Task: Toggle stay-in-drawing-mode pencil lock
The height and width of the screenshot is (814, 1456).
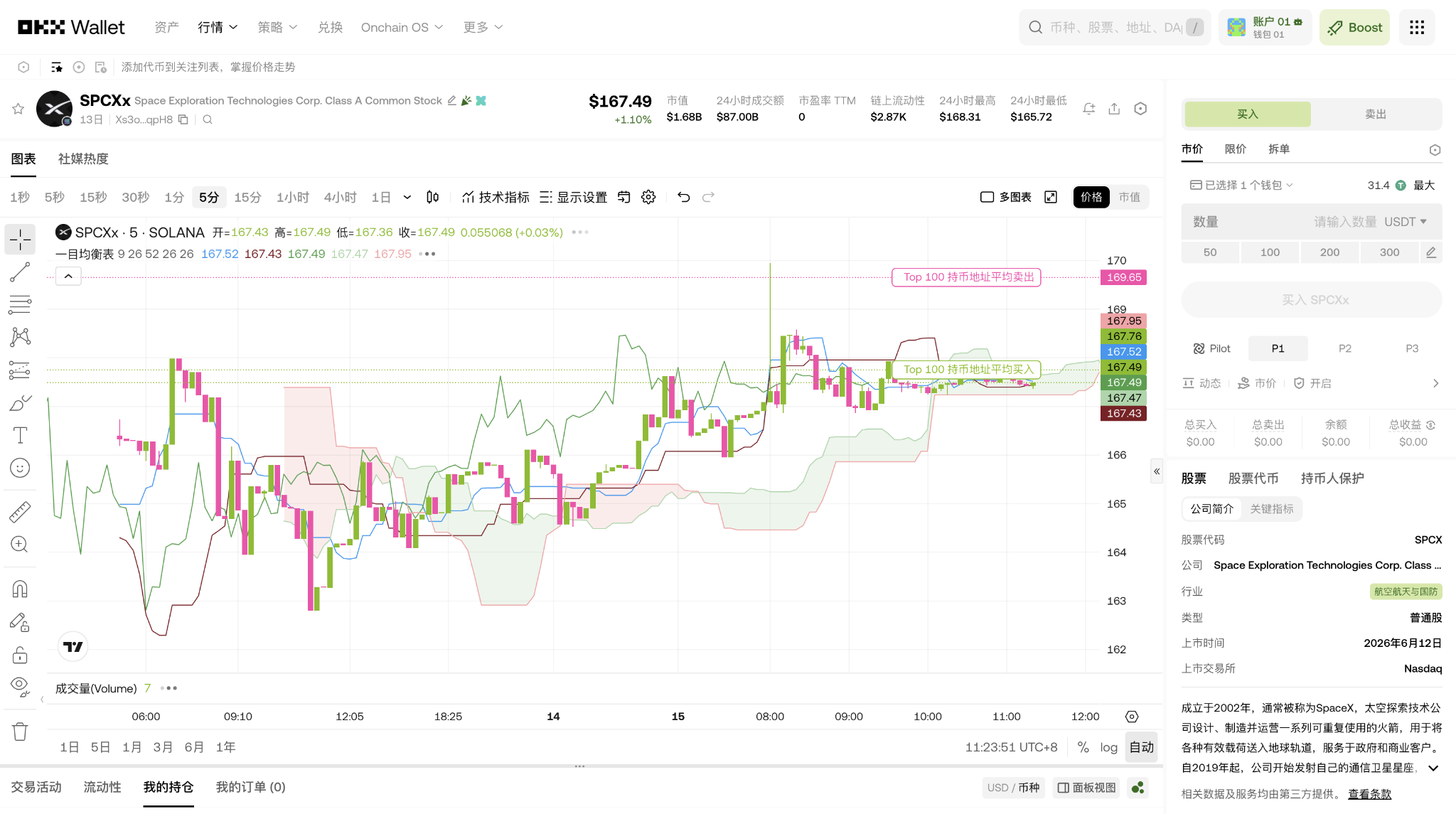Action: pyautogui.click(x=20, y=622)
